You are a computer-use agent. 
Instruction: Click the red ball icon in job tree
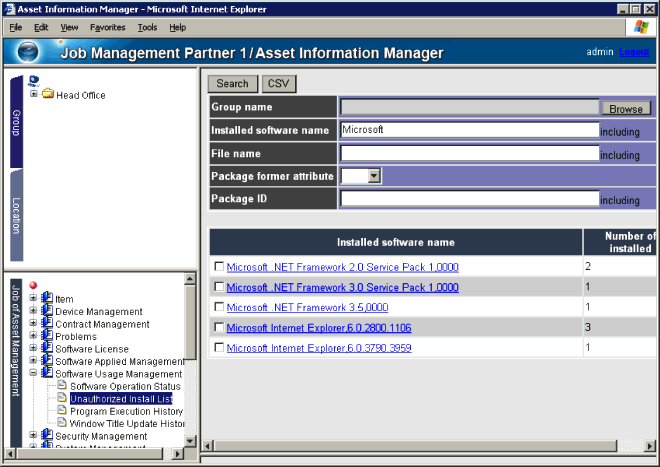tap(33, 285)
